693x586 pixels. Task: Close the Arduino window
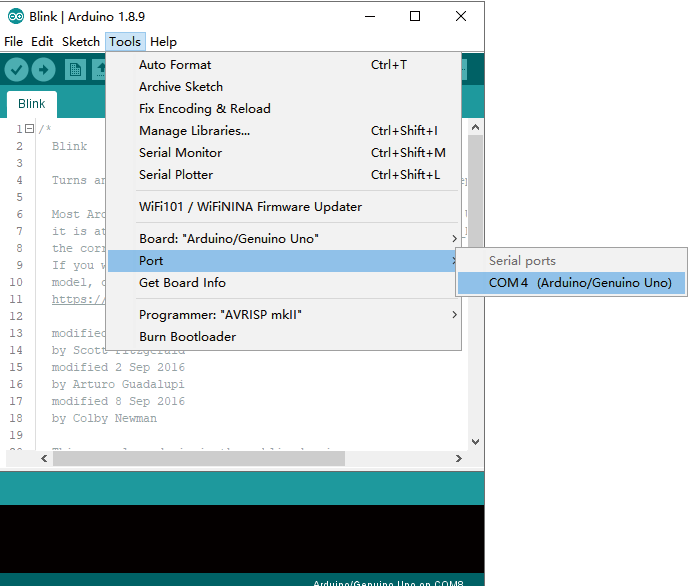(x=461, y=17)
